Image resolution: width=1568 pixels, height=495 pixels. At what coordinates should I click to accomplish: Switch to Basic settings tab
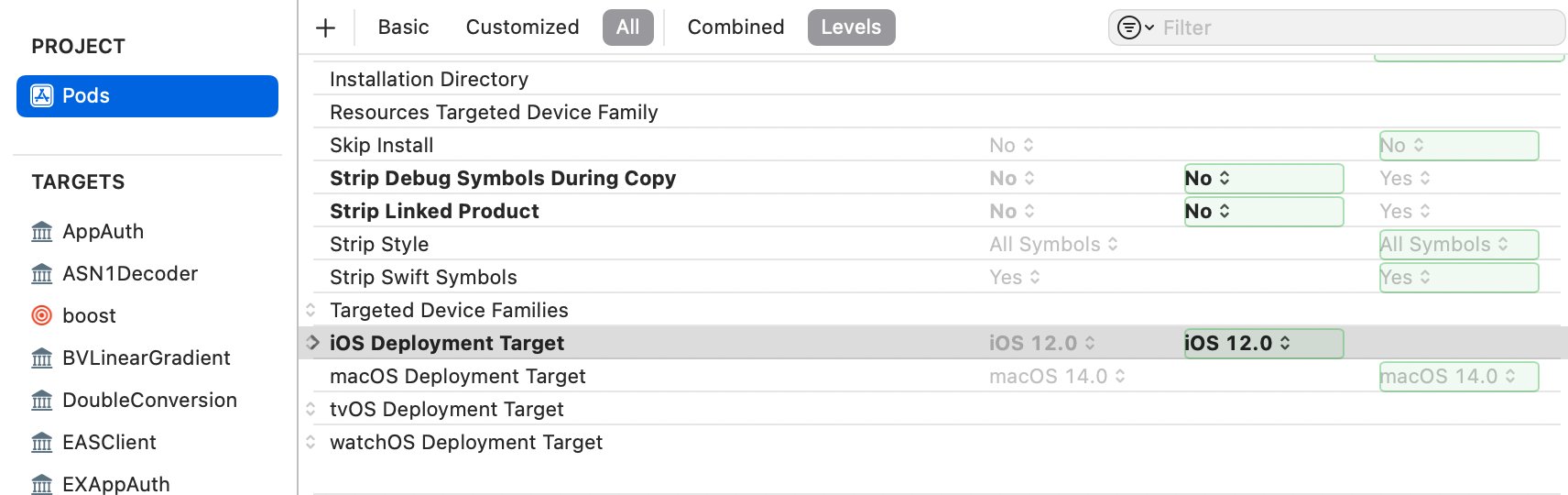point(403,27)
